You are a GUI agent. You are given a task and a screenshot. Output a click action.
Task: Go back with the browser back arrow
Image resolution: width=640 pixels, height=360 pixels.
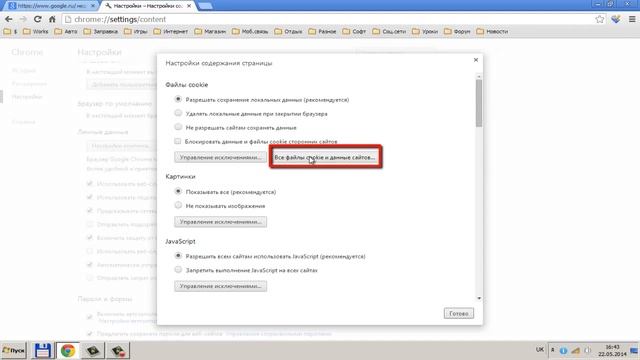pyautogui.click(x=9, y=19)
